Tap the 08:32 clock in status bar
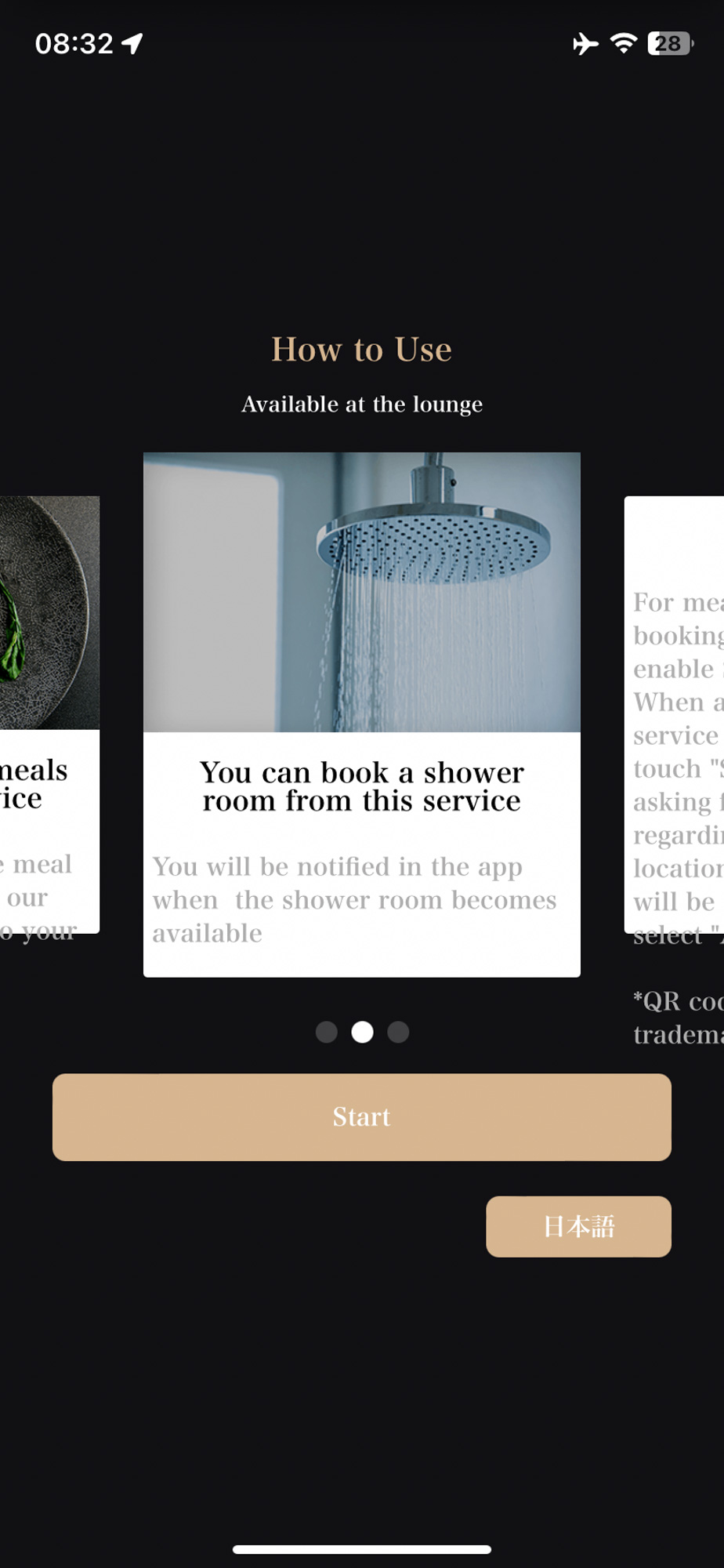 [x=74, y=44]
